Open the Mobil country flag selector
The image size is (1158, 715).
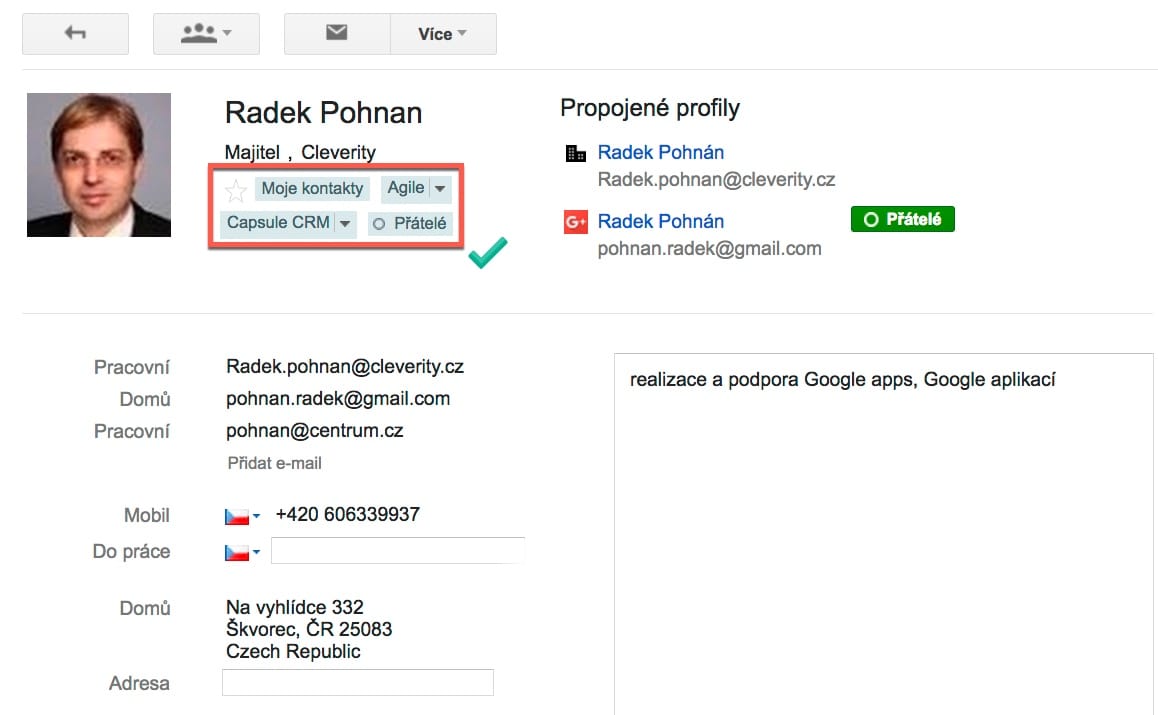coord(242,516)
